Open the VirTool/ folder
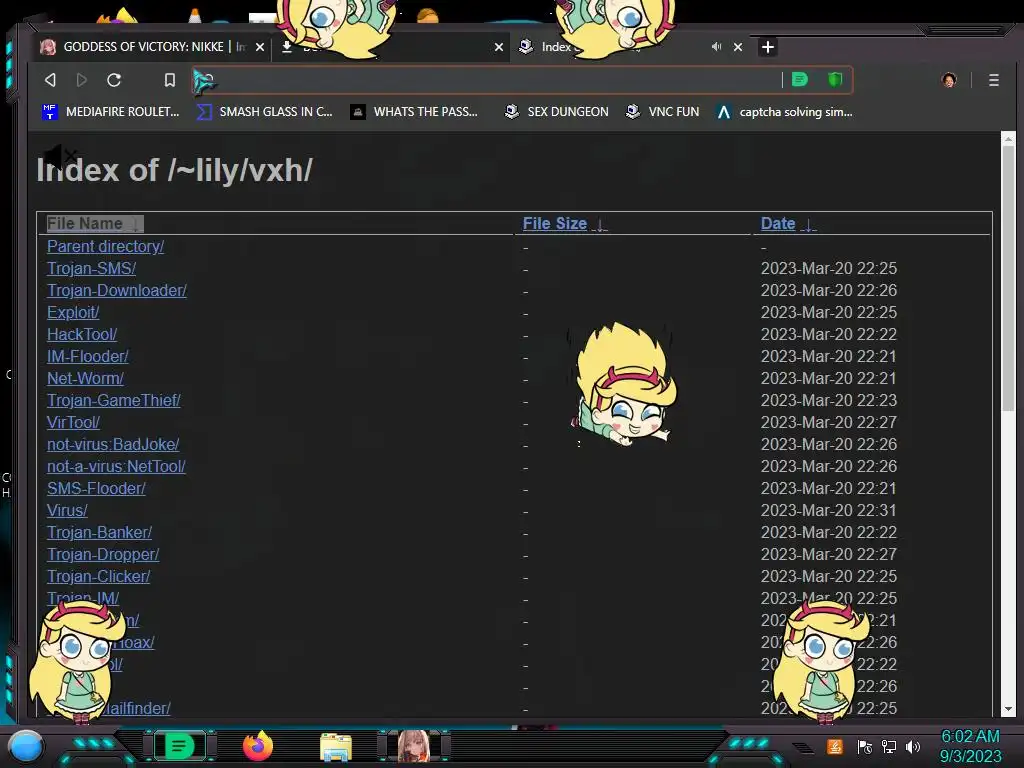The height and width of the screenshot is (768, 1024). [x=73, y=423]
